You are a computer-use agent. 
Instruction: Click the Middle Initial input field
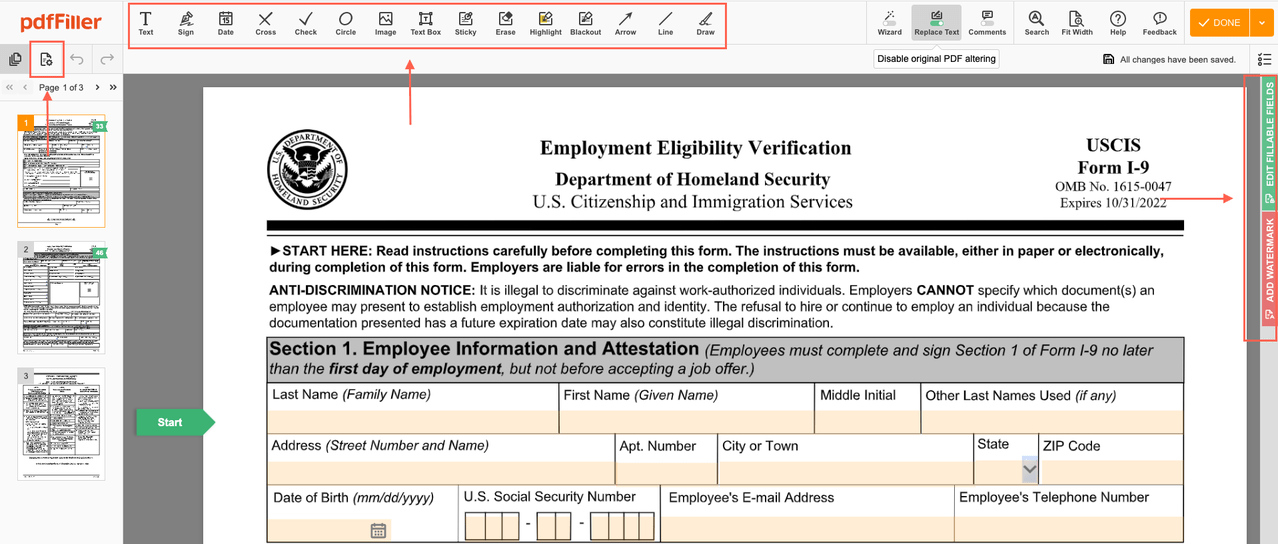(868, 420)
